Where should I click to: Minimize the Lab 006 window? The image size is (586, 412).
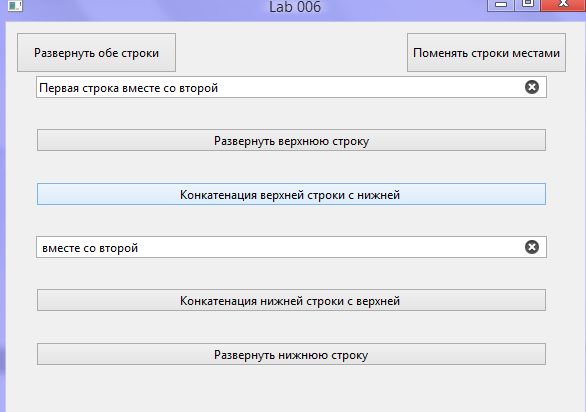(x=501, y=5)
